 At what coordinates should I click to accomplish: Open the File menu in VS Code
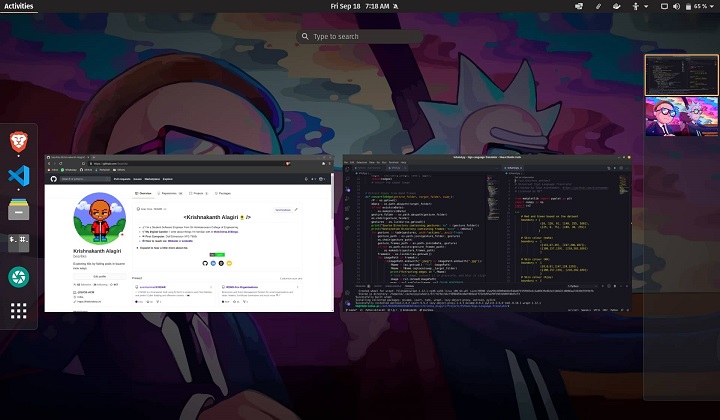tap(346, 162)
